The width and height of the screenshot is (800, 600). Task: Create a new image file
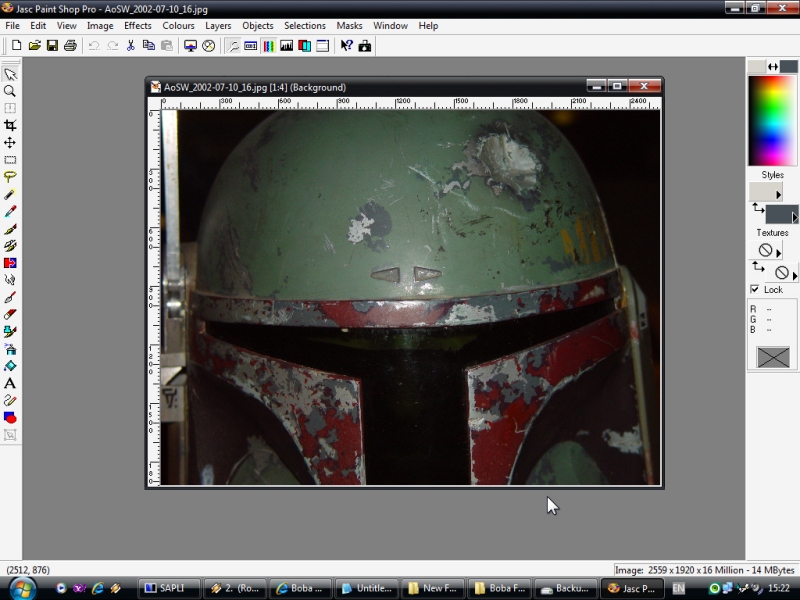[16, 46]
